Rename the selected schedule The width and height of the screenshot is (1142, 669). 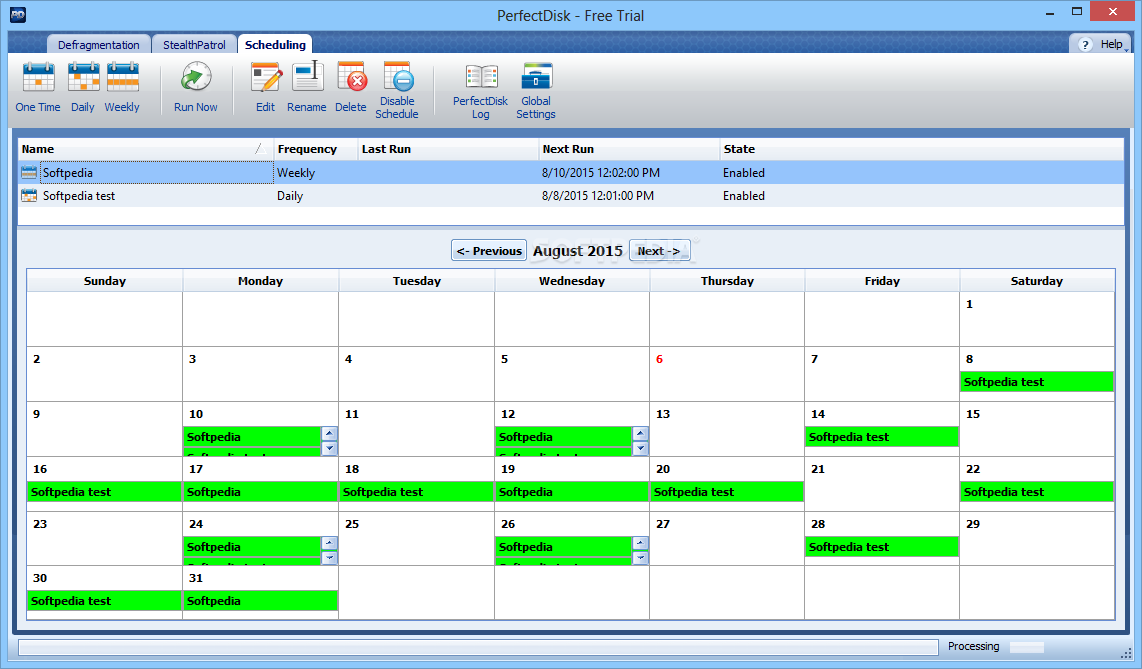pos(307,87)
